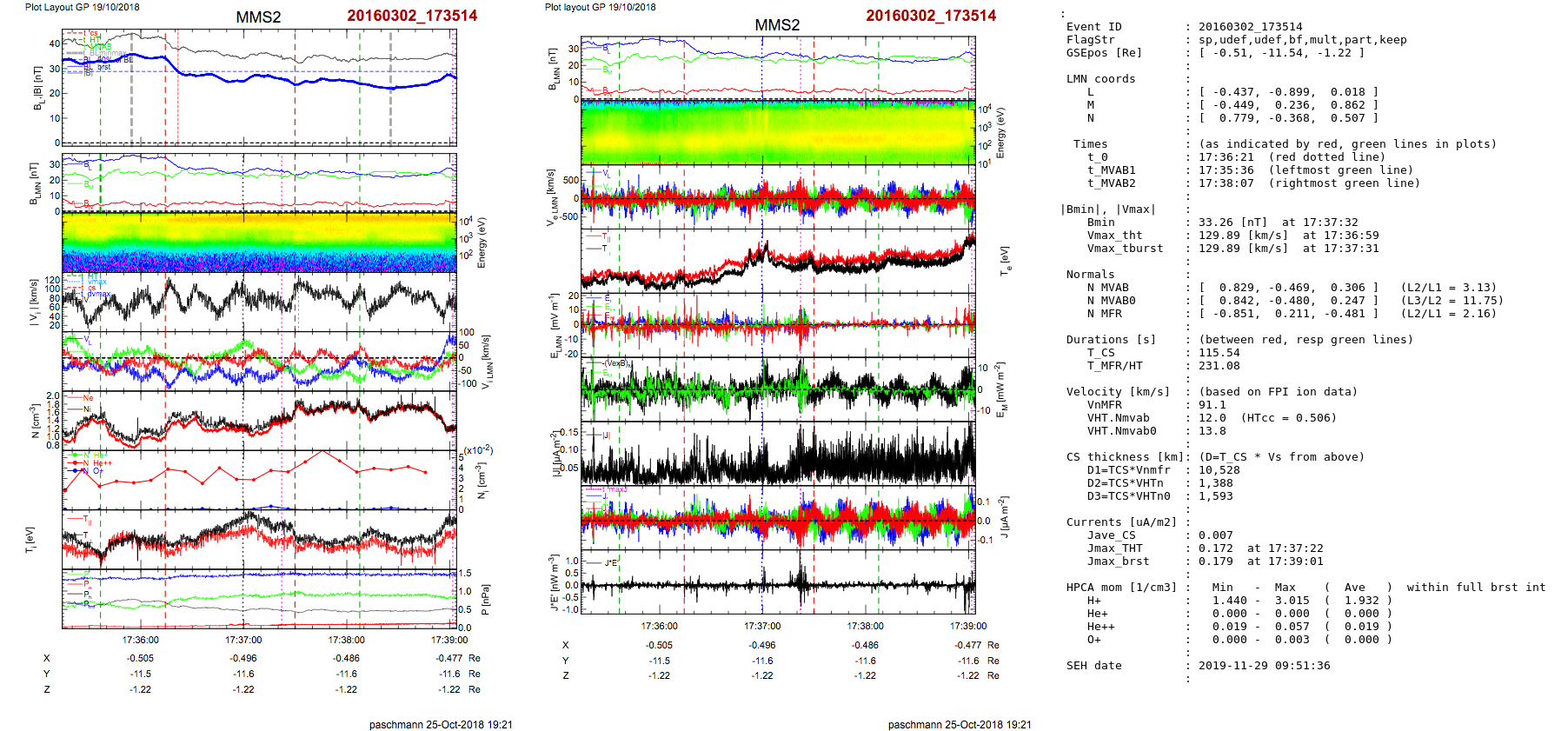Click the "LMN coords" heading
Viewport: 1568px width, 731px height.
point(1100,79)
